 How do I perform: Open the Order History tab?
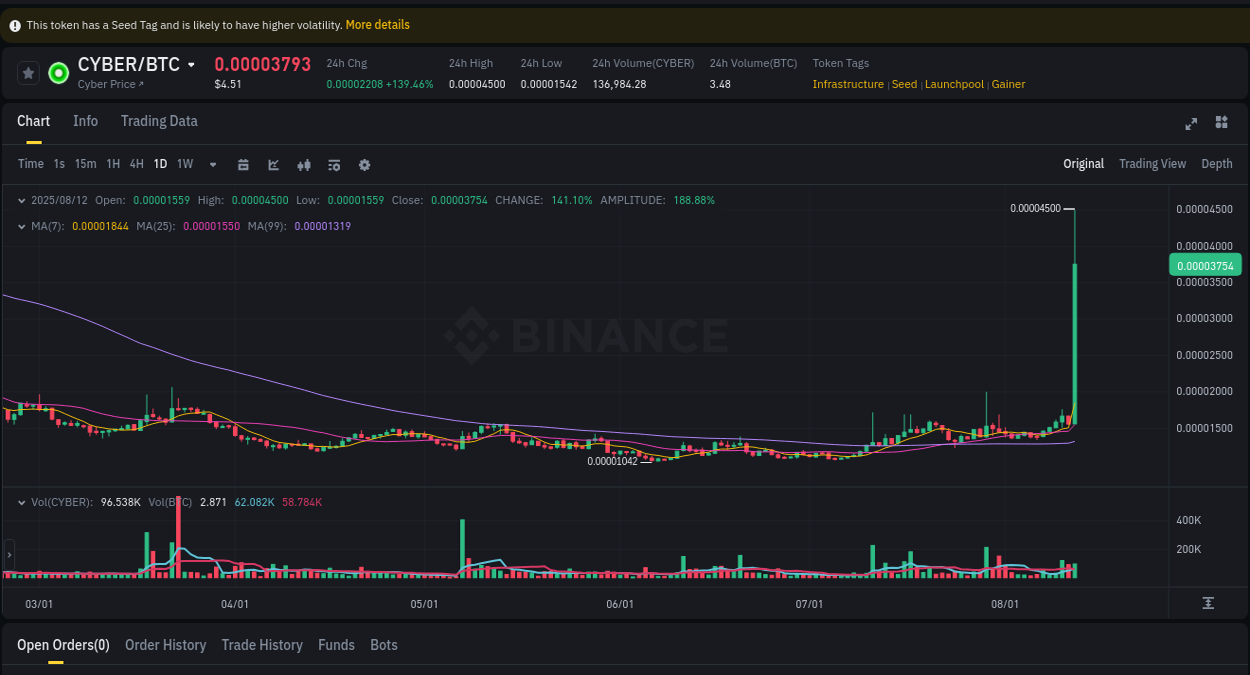point(165,645)
